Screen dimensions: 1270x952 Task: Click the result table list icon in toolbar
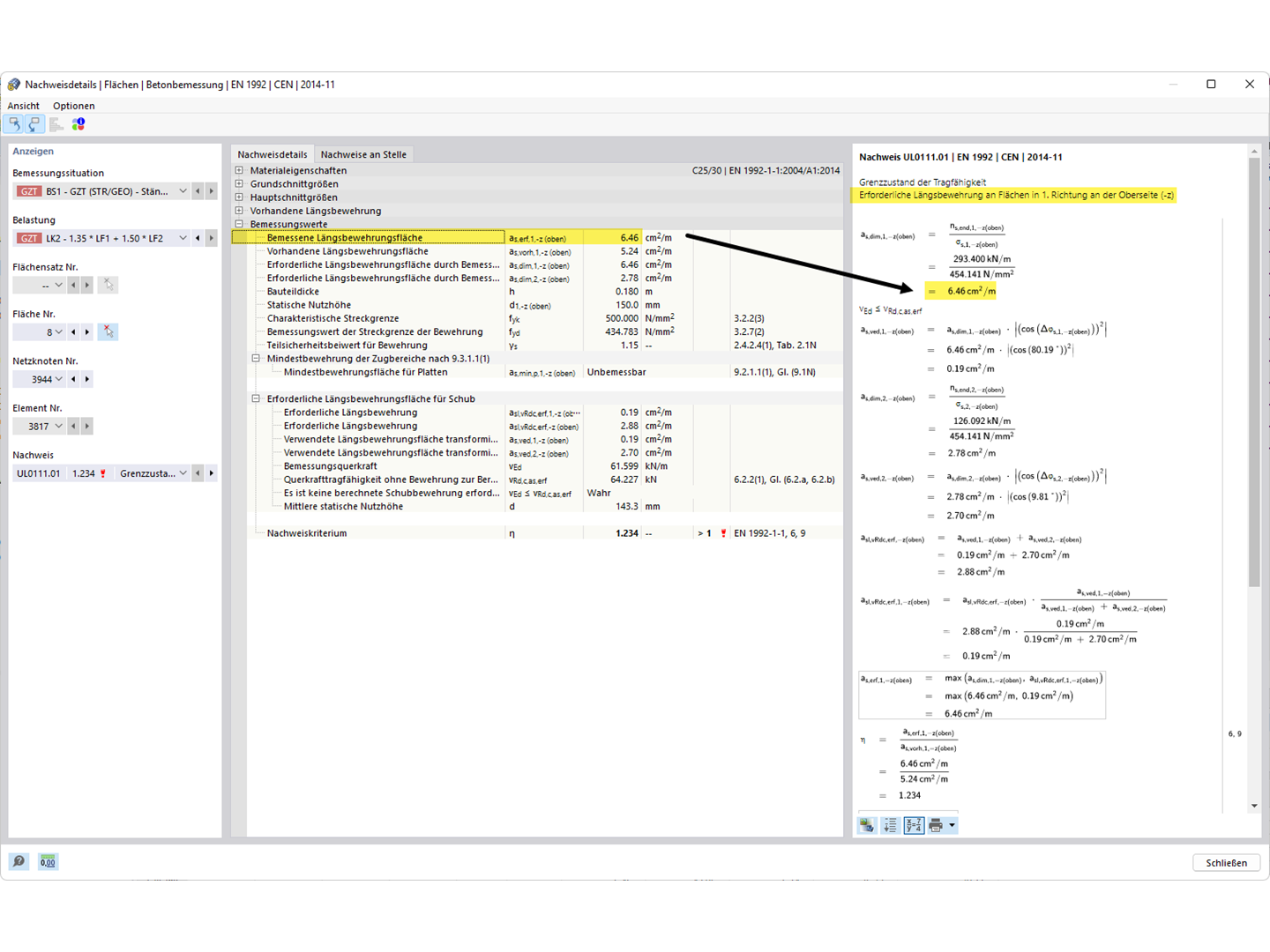point(56,123)
